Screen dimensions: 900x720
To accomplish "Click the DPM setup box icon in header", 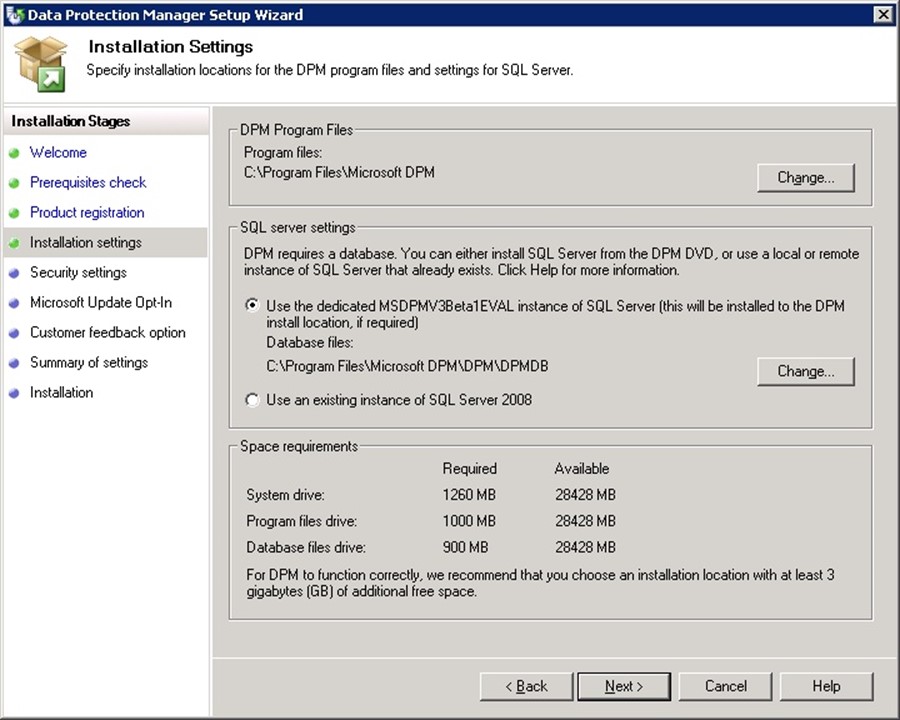I will click(x=40, y=63).
